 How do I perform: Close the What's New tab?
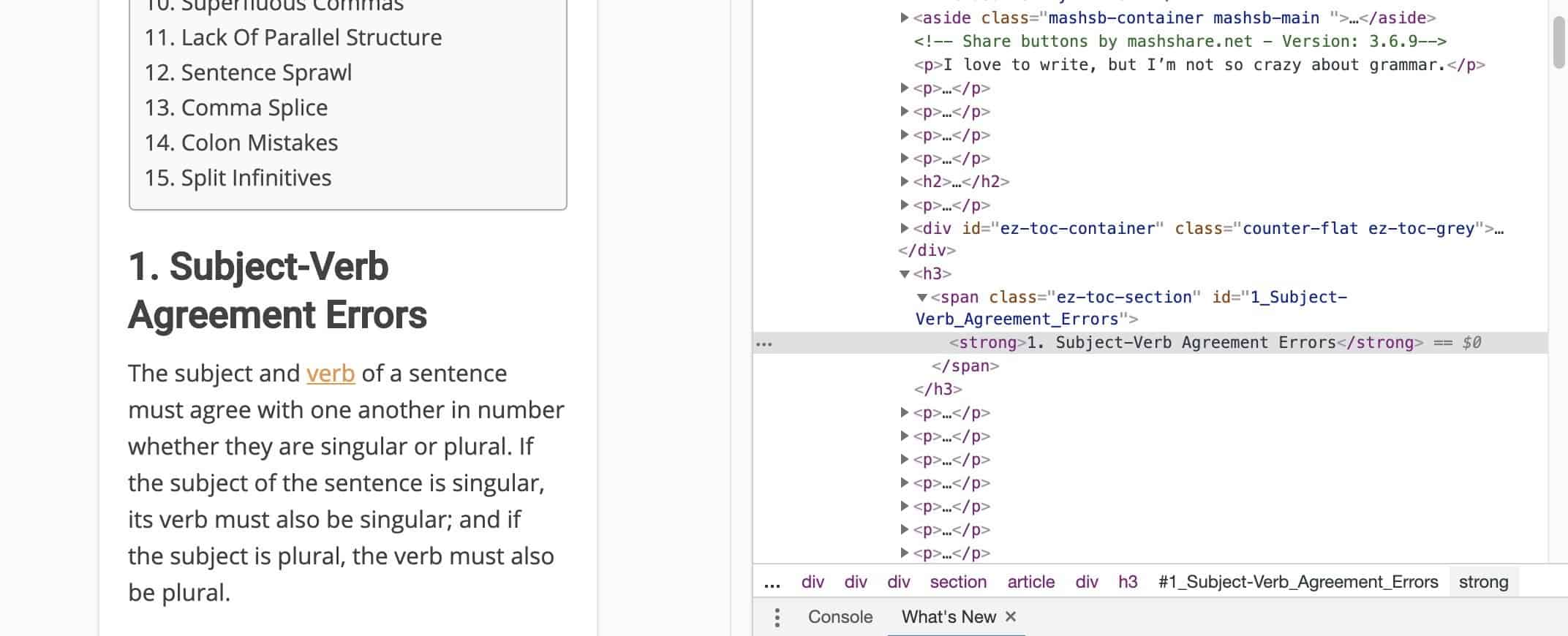click(1011, 617)
